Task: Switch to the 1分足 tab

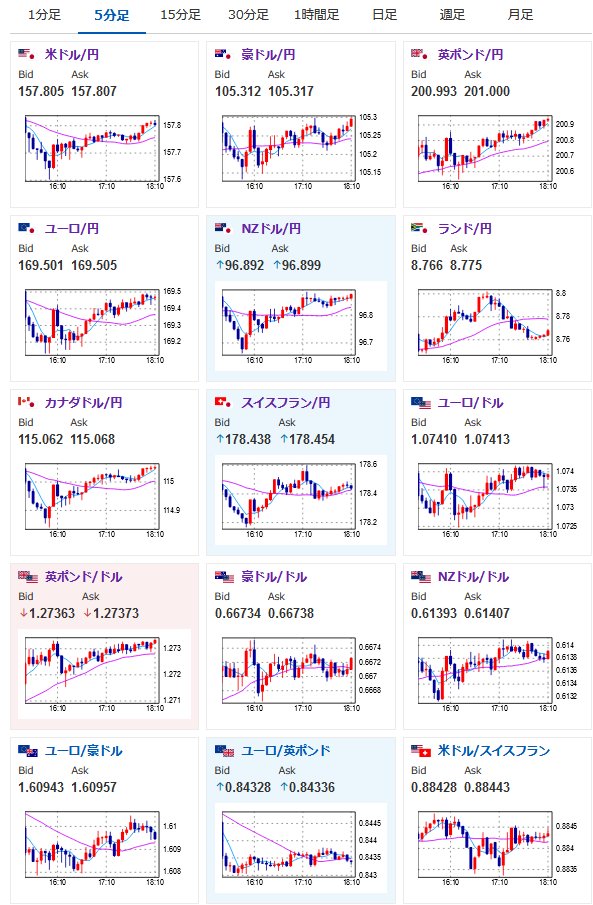Action: [44, 14]
